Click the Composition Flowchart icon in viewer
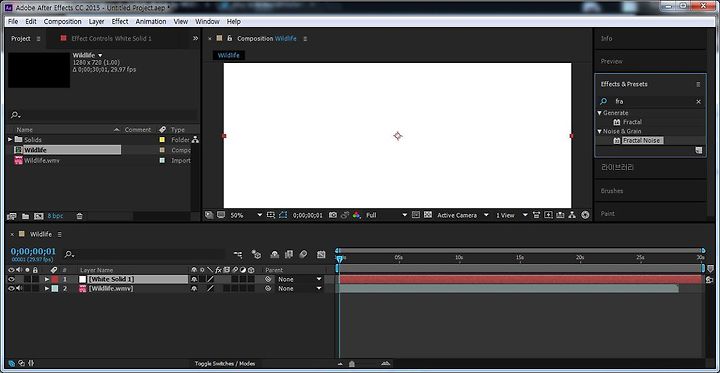 tap(572, 215)
